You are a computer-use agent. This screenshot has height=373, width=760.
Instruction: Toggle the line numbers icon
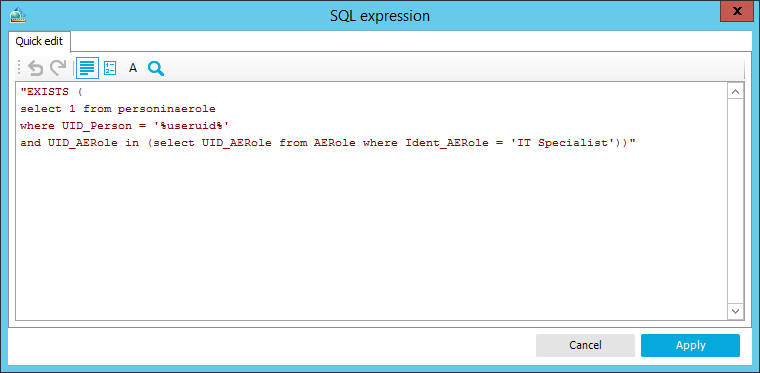tap(110, 68)
